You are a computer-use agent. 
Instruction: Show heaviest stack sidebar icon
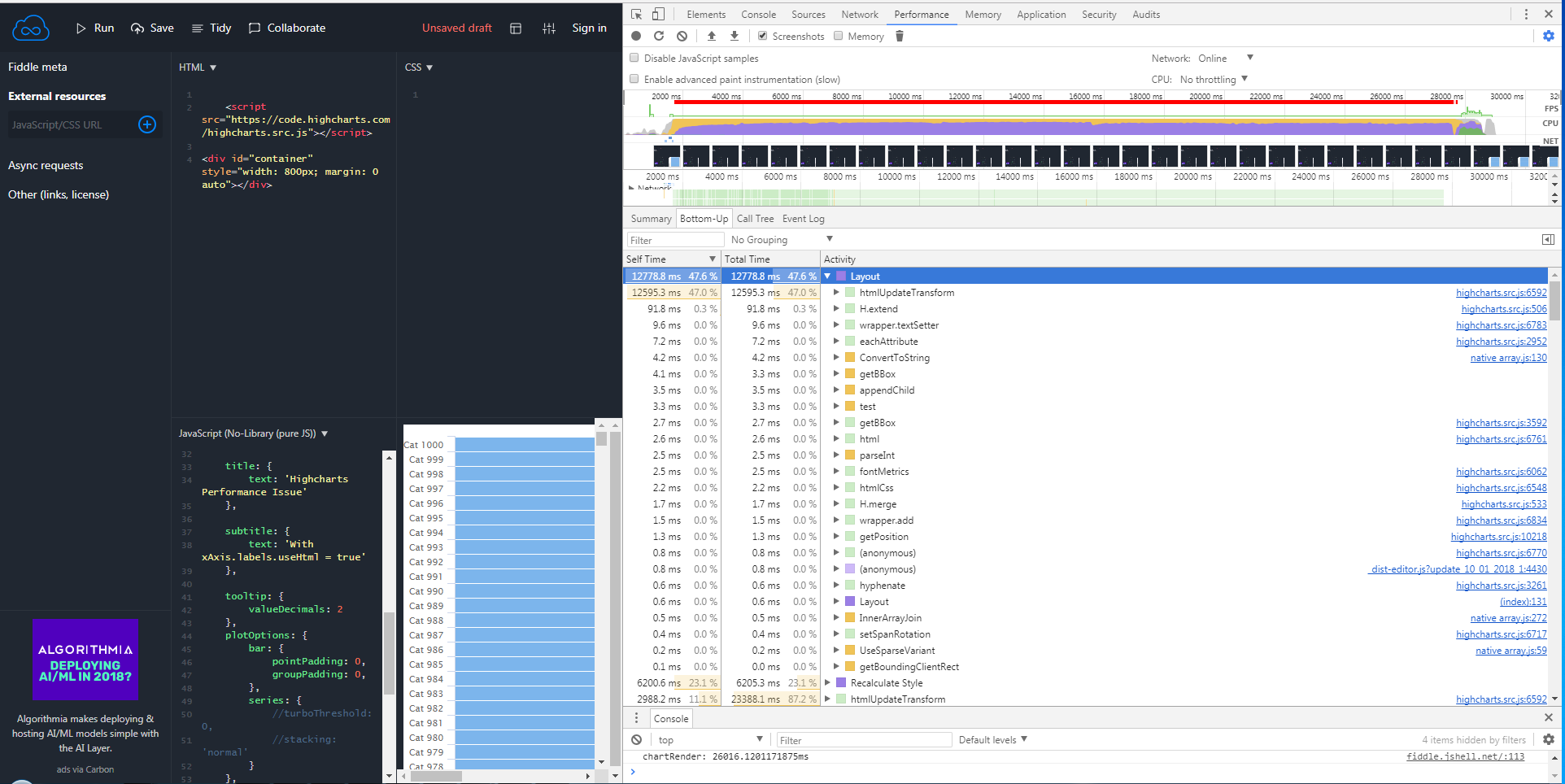click(x=1548, y=239)
